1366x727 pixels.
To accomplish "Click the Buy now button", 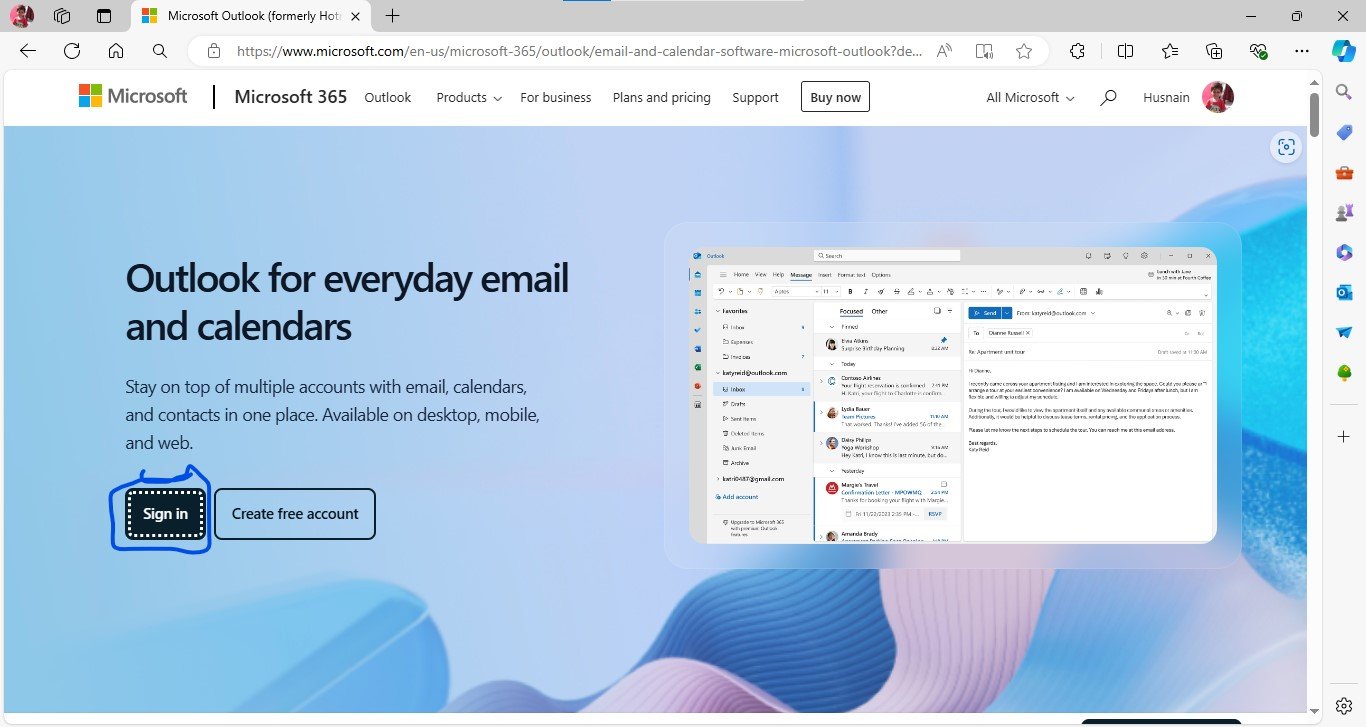I will [x=835, y=97].
